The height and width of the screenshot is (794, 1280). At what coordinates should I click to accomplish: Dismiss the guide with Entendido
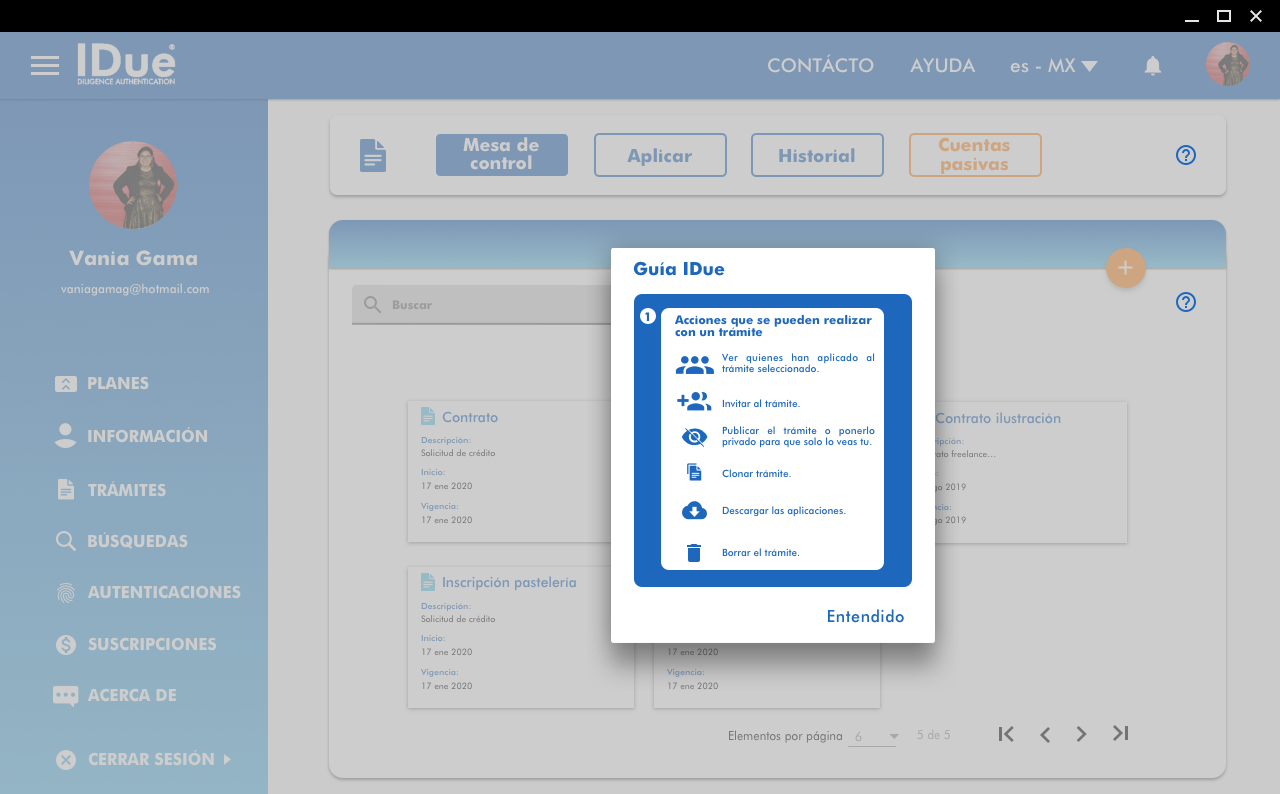point(865,616)
